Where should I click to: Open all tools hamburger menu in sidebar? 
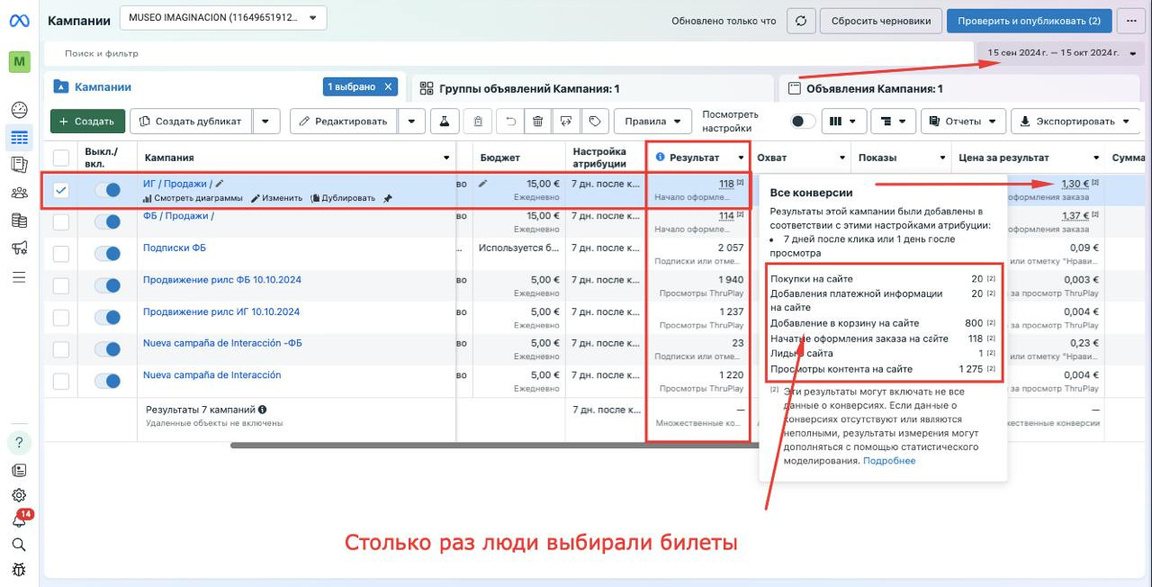point(19,277)
